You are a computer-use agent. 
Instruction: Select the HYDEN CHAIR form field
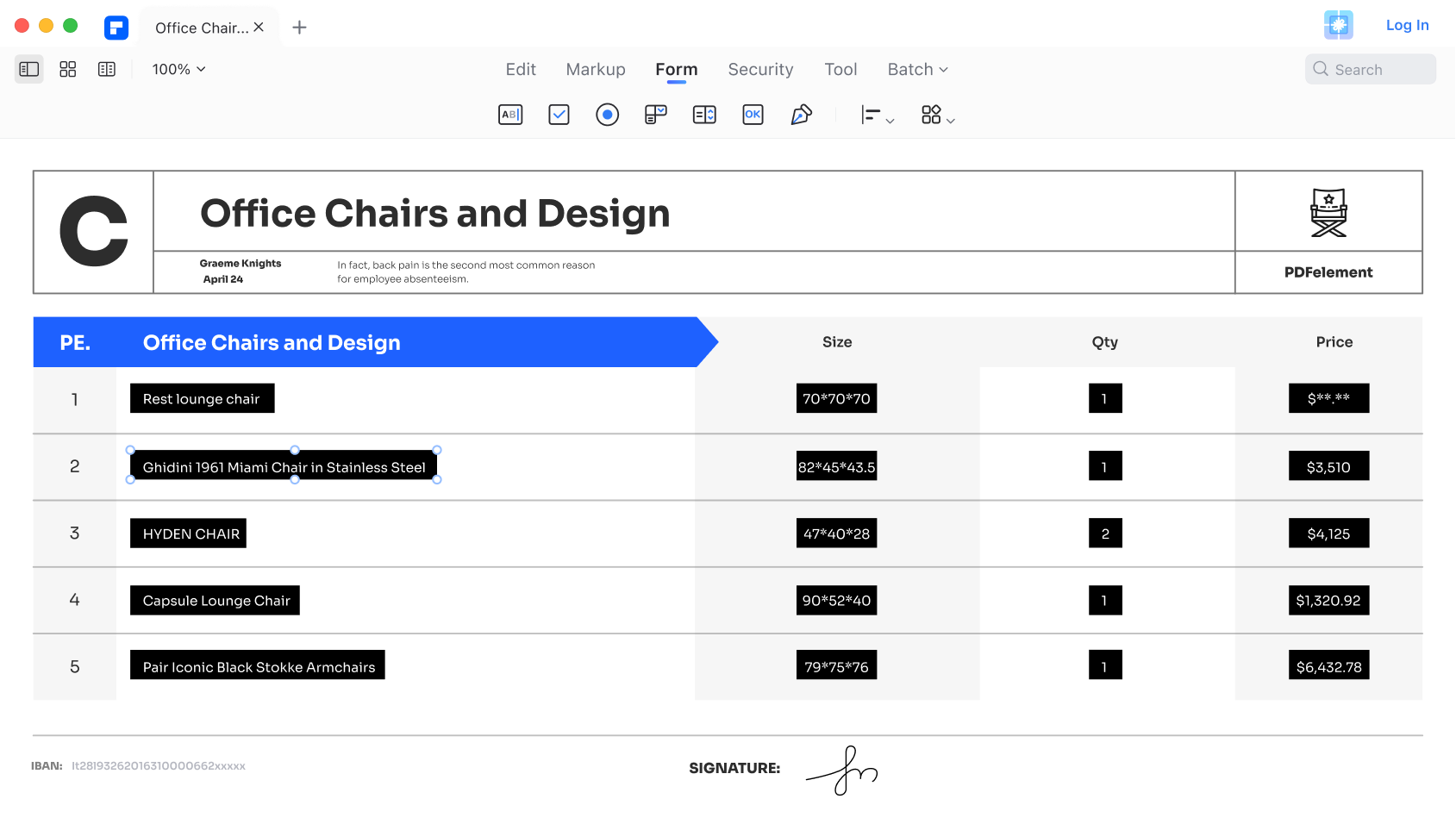click(189, 534)
